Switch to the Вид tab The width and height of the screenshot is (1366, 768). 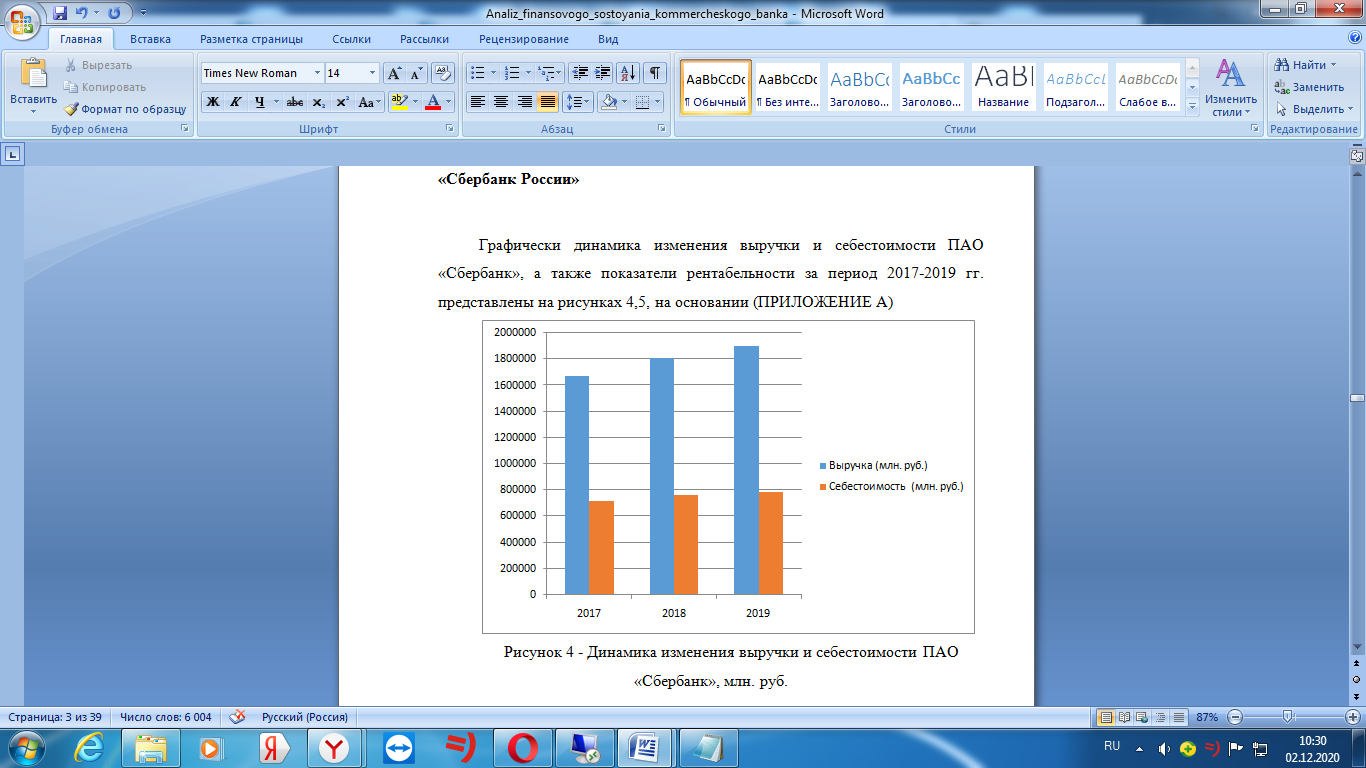click(x=608, y=39)
